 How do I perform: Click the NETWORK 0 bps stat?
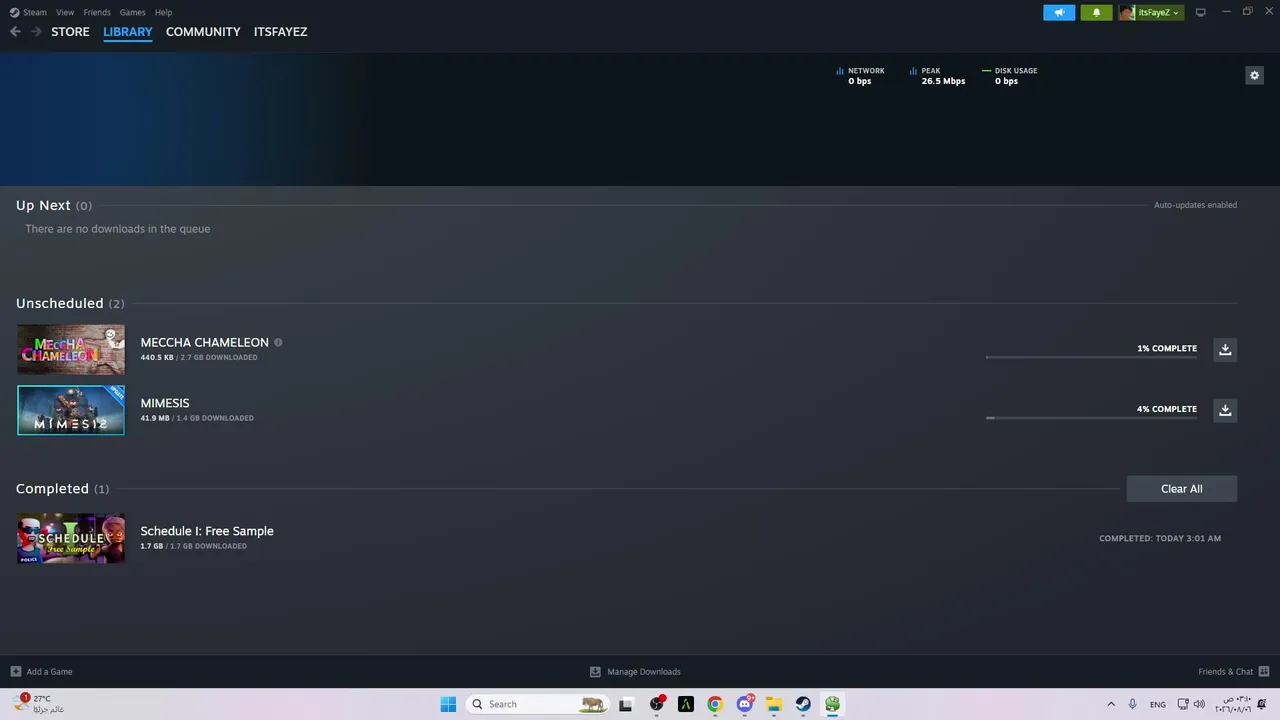click(860, 76)
